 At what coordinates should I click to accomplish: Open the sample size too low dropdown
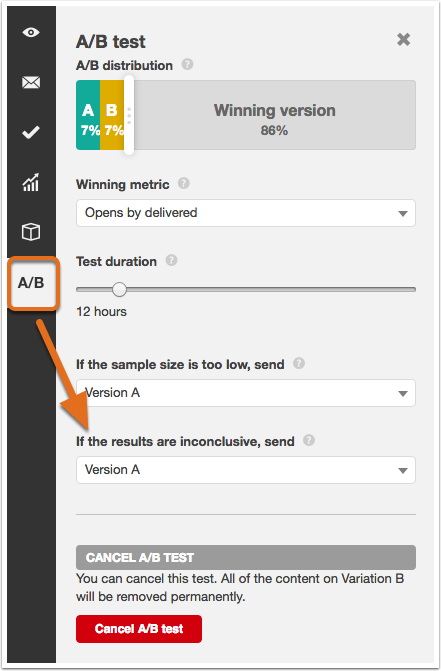pos(246,393)
